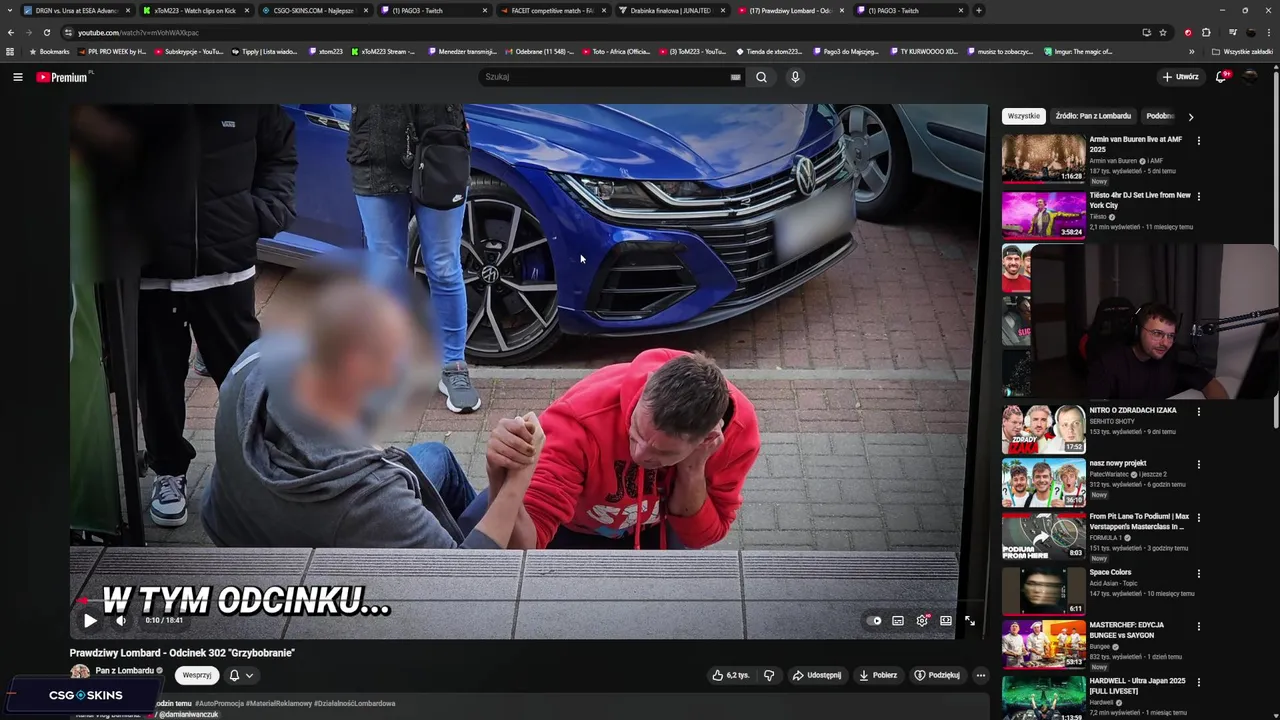Go to YouTube Premium home logo
The height and width of the screenshot is (720, 1280).
pyautogui.click(x=64, y=77)
